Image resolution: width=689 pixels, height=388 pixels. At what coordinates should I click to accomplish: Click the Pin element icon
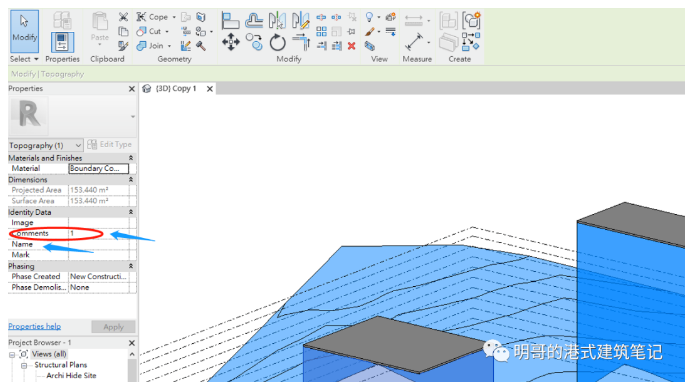point(352,32)
